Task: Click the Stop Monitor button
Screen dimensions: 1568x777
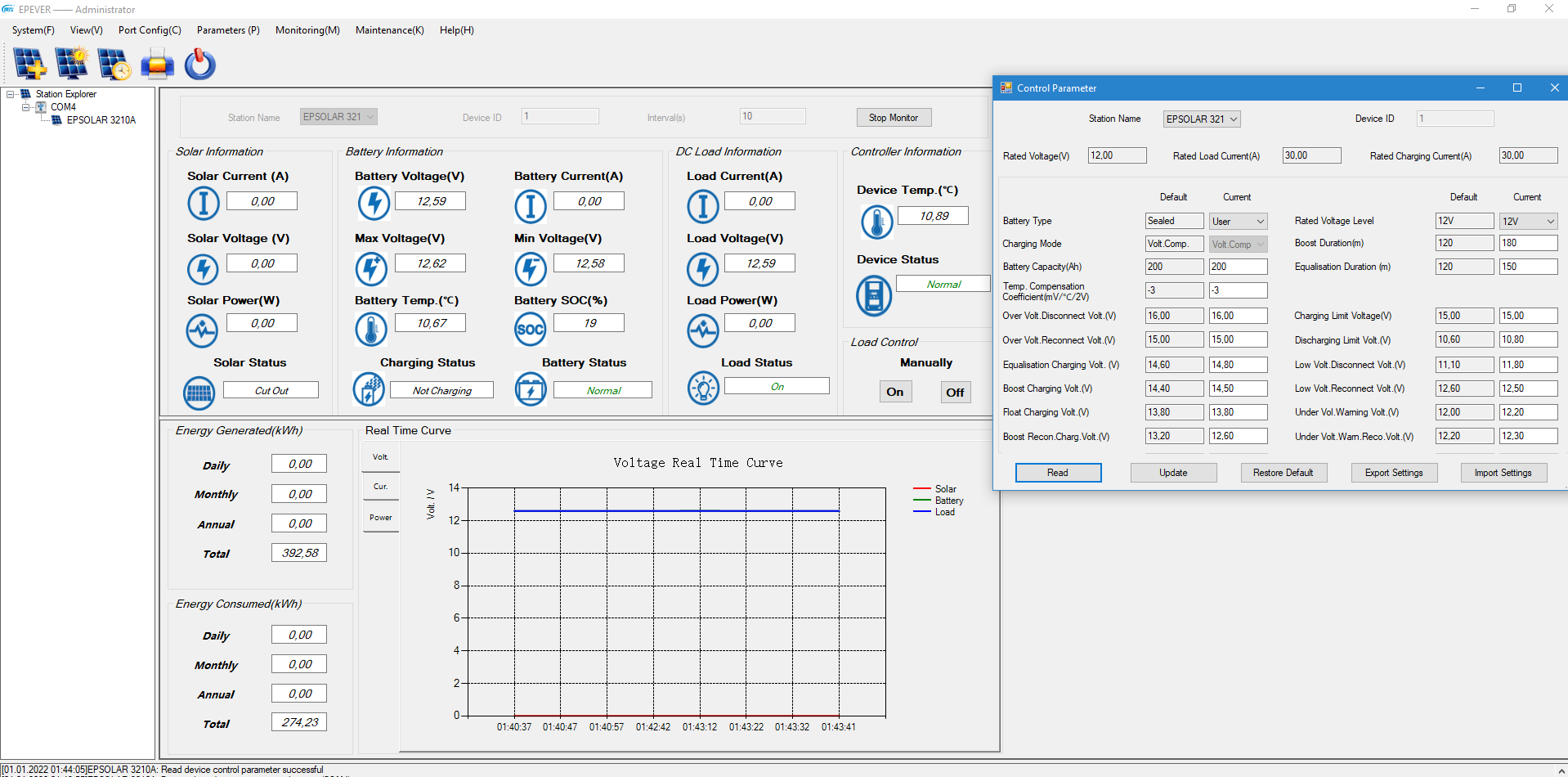Action: tap(893, 118)
